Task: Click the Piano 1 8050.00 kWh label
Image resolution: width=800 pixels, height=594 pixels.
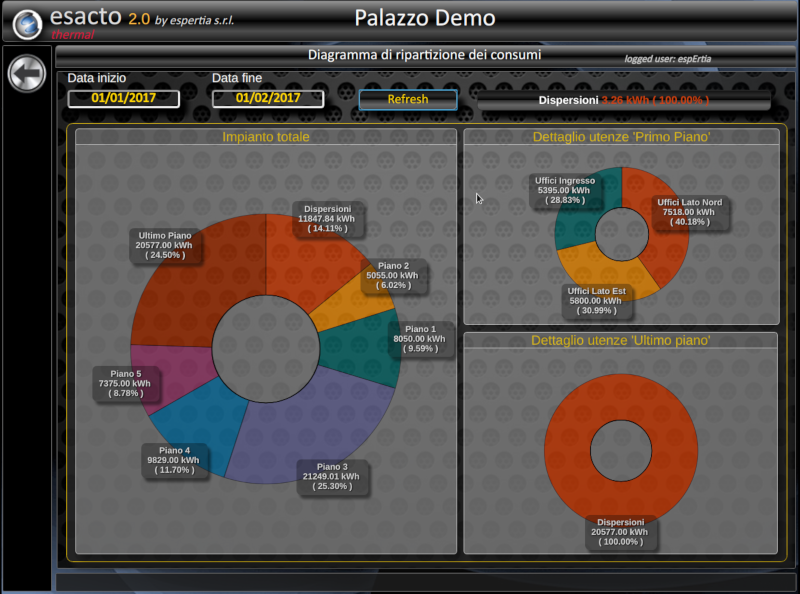Action: [420, 339]
